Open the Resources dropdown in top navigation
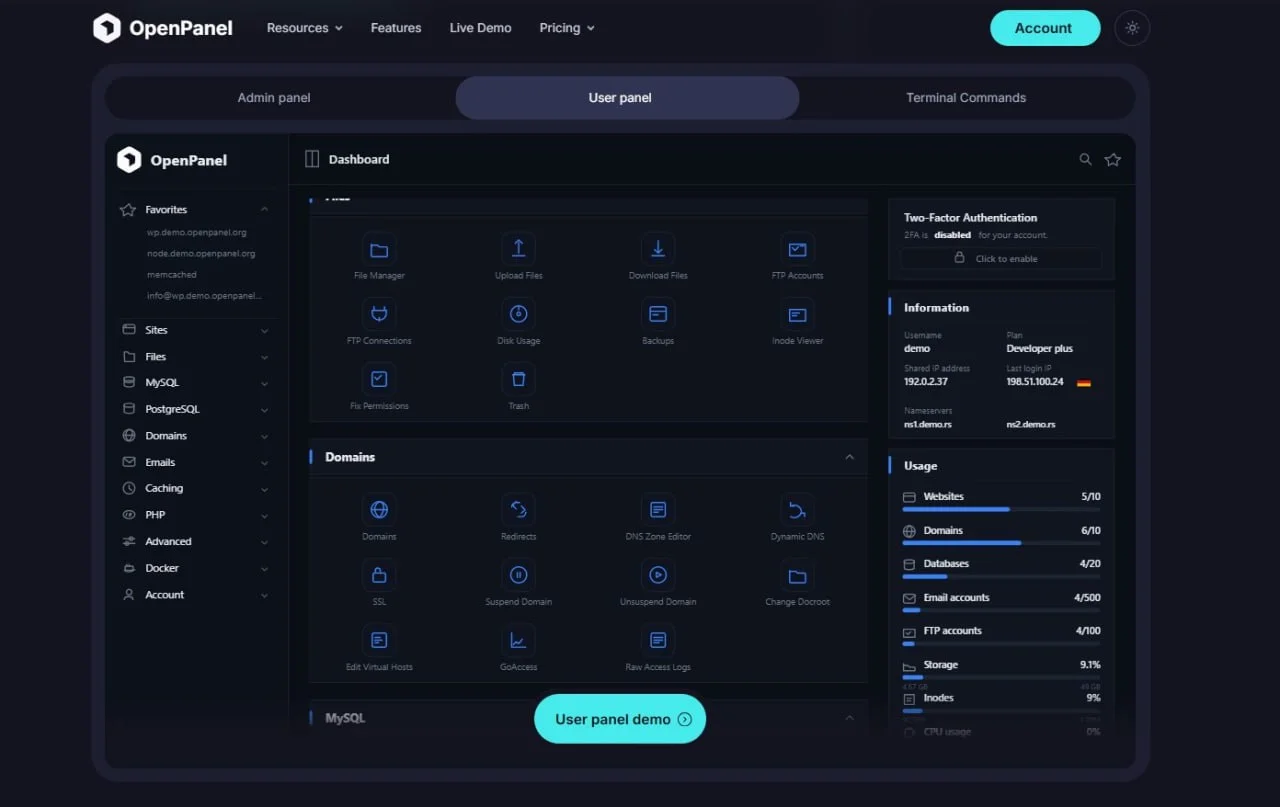Screen dimensions: 1280x807 (x=305, y=28)
